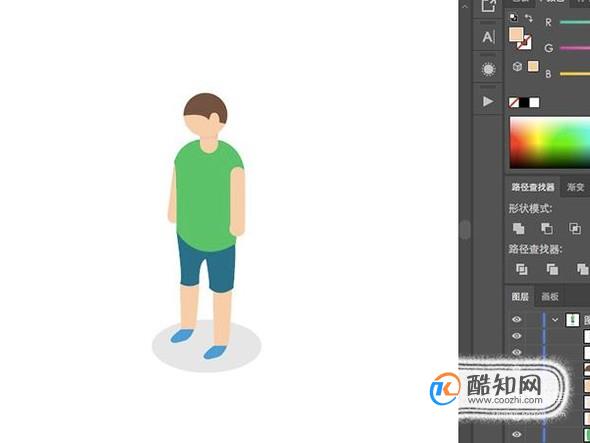Hide the top-level layer via eye icon

[x=517, y=320]
